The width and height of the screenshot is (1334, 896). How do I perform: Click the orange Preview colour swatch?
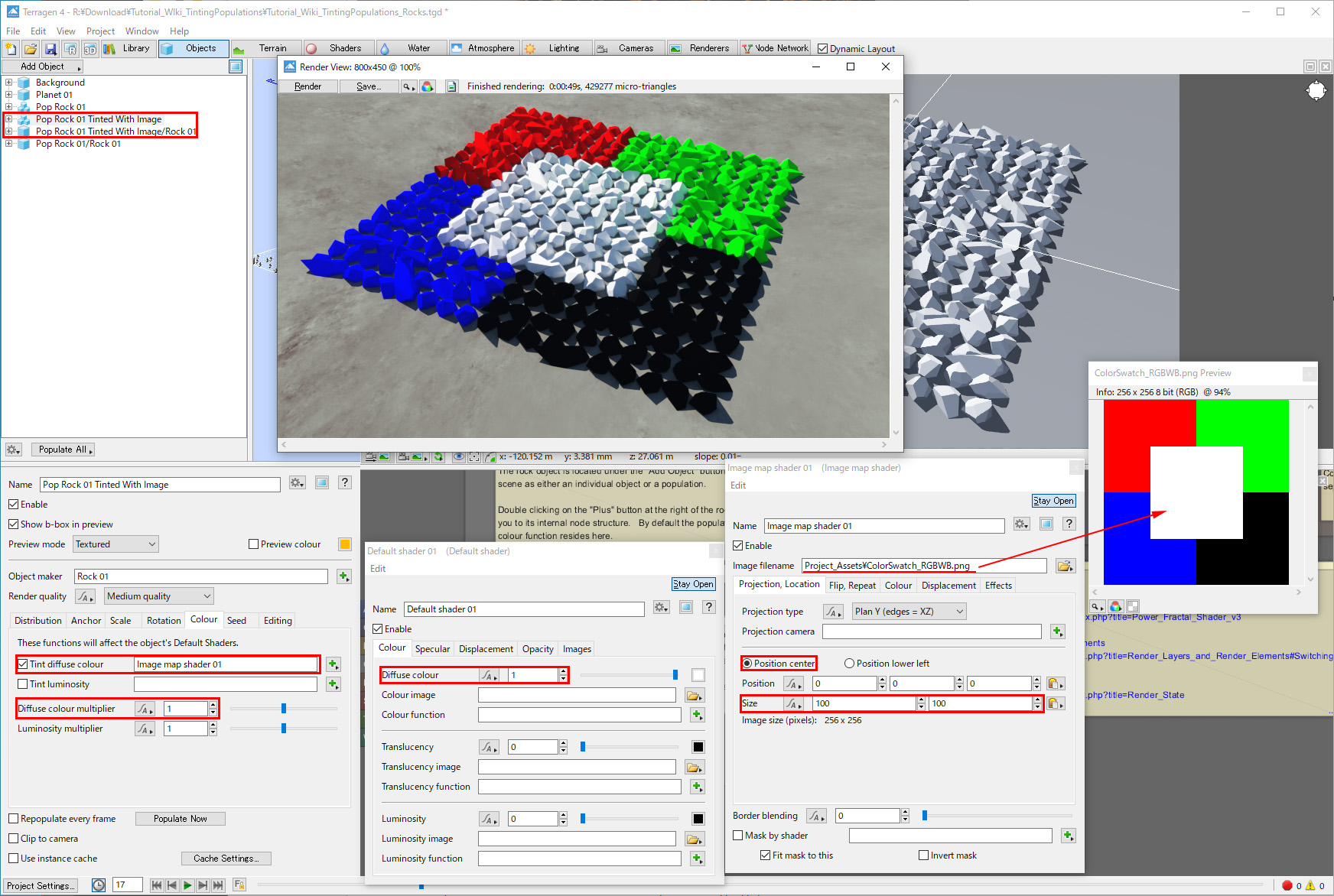345,544
